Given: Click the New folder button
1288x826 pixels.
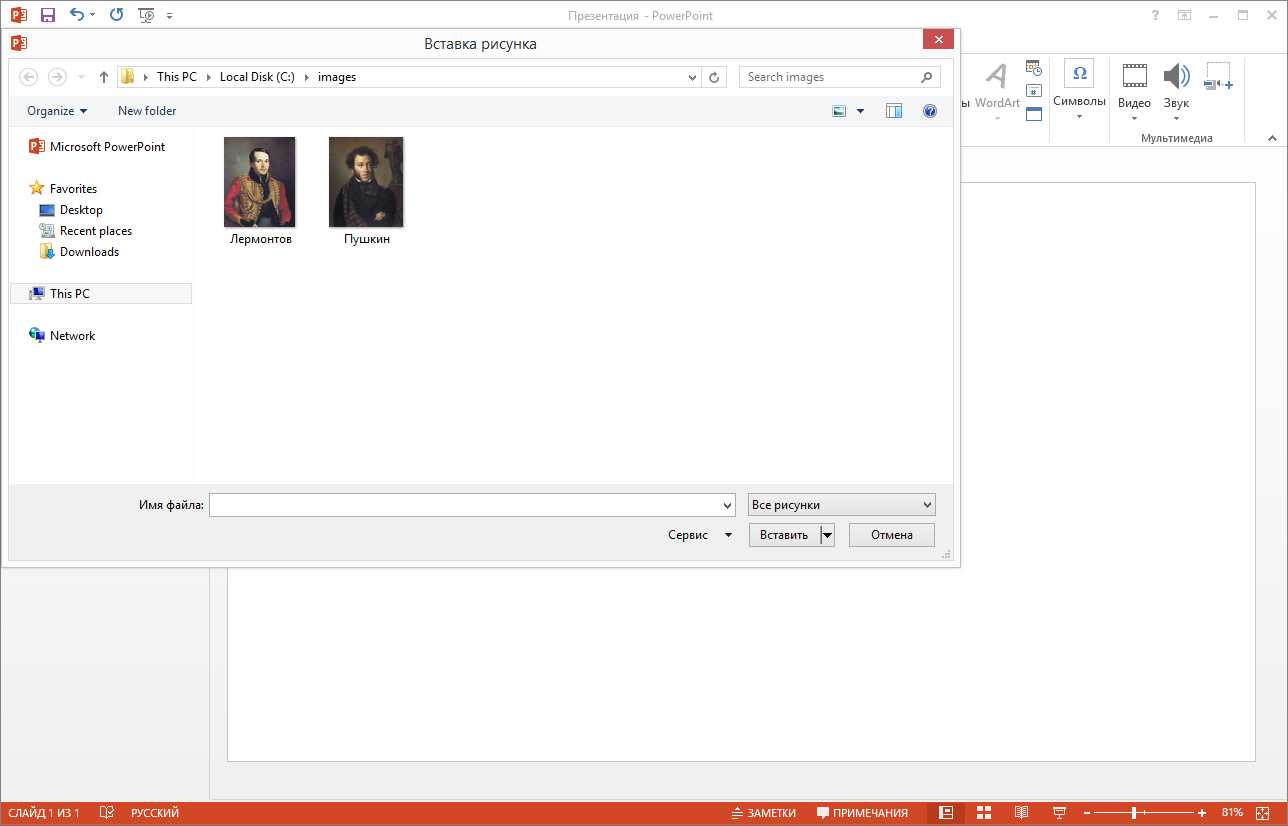Looking at the screenshot, I should pos(147,111).
